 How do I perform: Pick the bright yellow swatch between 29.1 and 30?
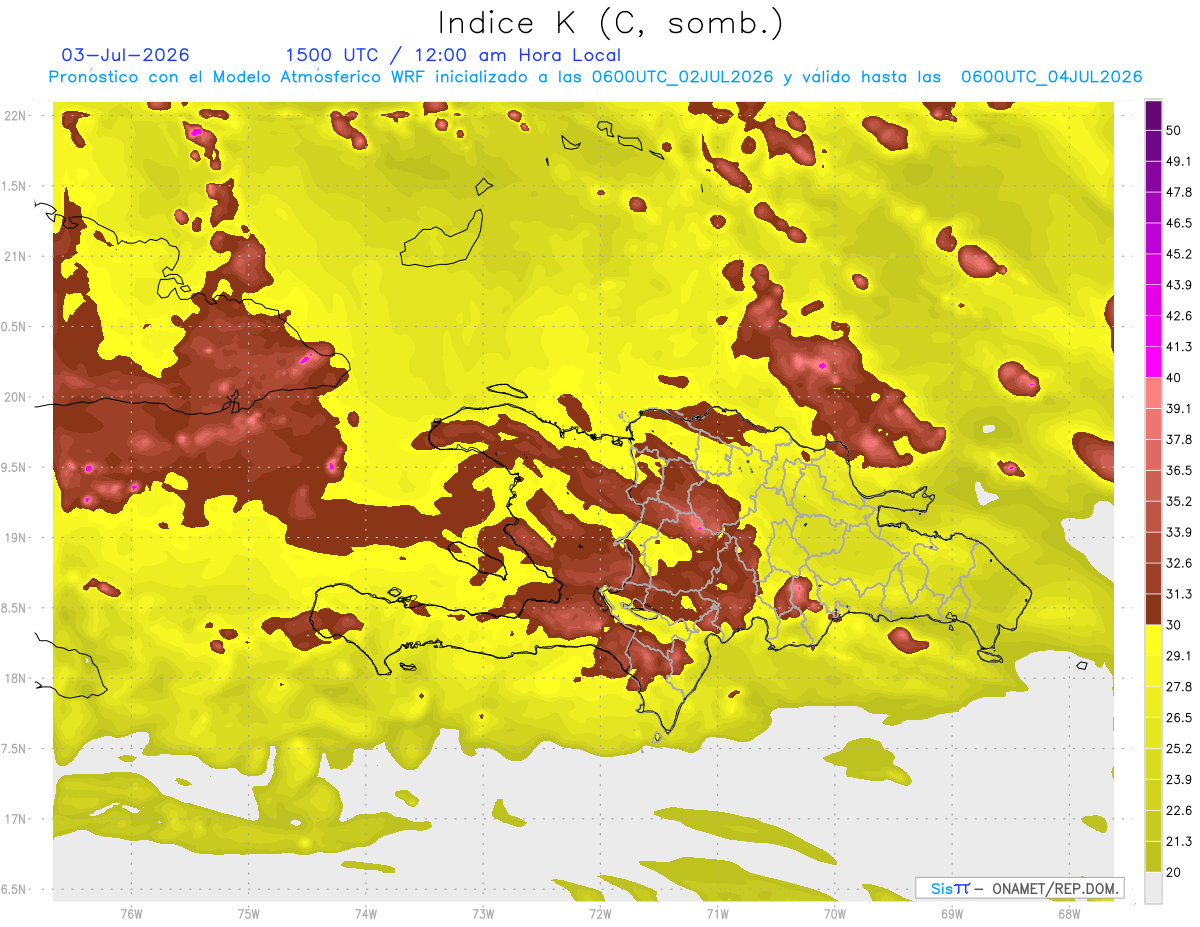pyautogui.click(x=1153, y=640)
